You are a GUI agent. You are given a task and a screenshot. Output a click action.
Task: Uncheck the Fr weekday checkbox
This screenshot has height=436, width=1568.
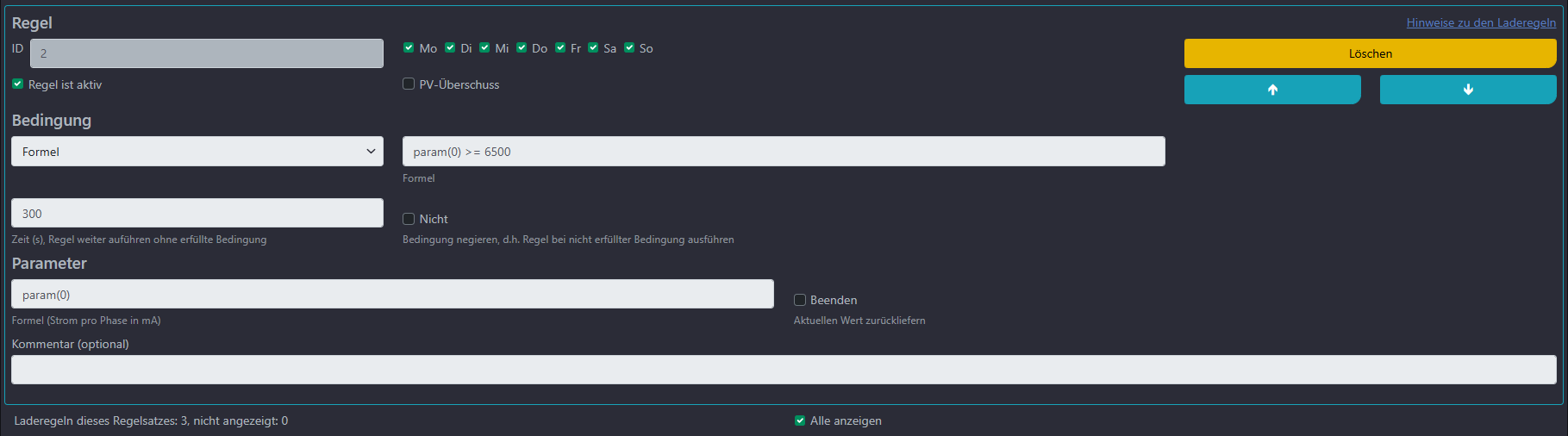point(560,47)
